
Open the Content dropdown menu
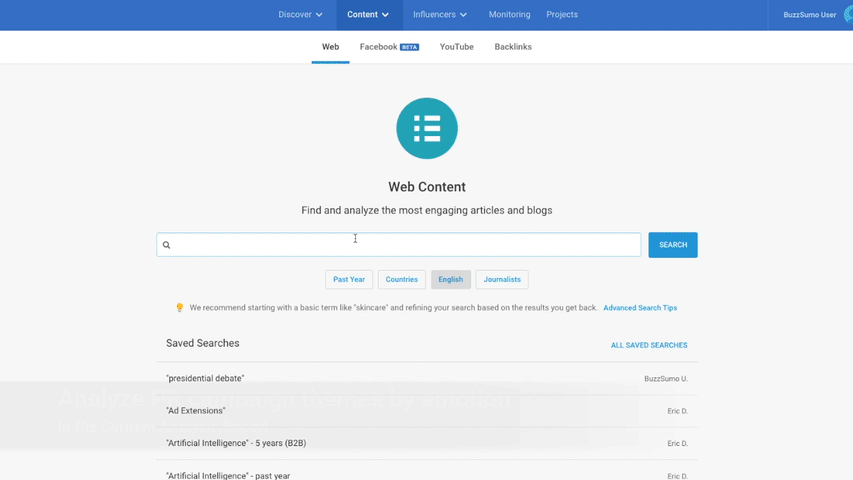click(x=368, y=15)
